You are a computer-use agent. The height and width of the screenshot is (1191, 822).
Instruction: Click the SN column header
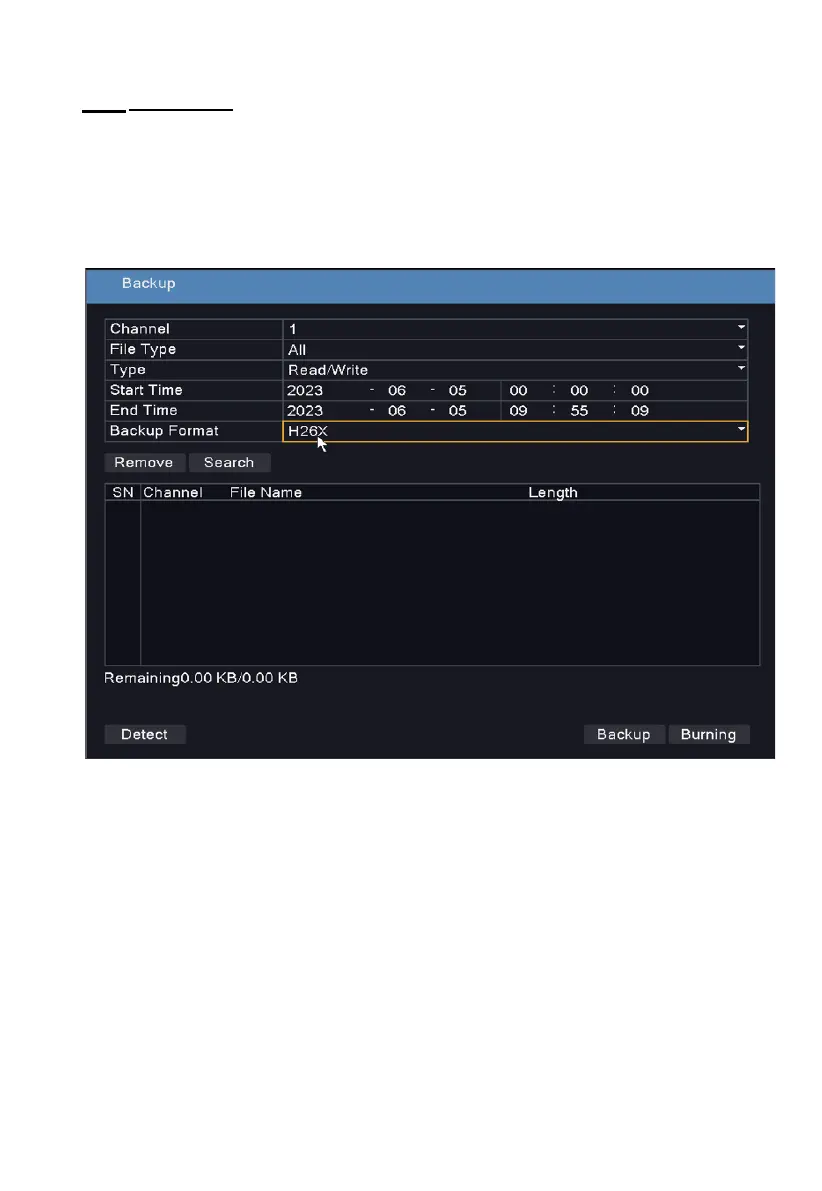click(123, 493)
